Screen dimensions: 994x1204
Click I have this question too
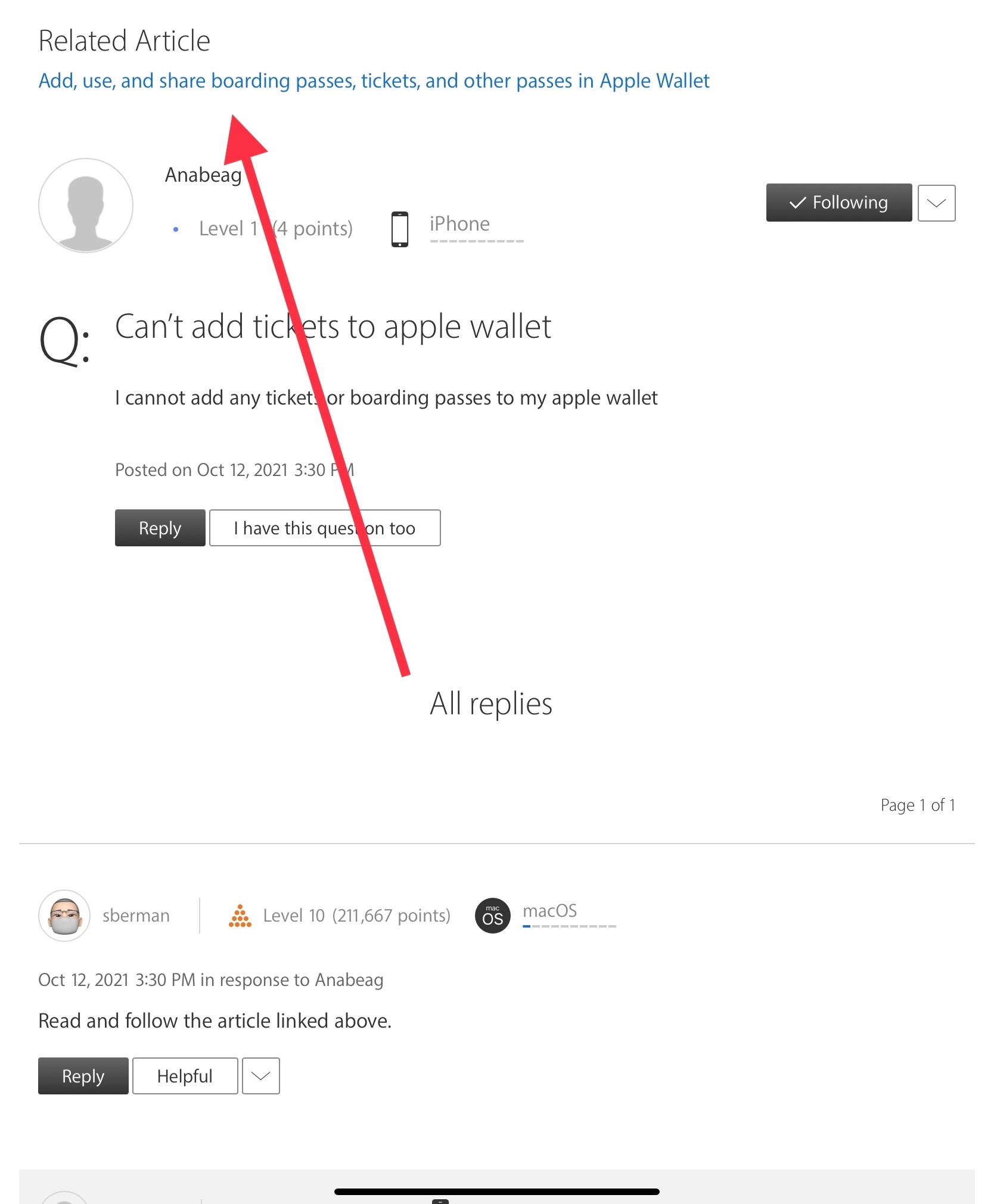[x=325, y=528]
